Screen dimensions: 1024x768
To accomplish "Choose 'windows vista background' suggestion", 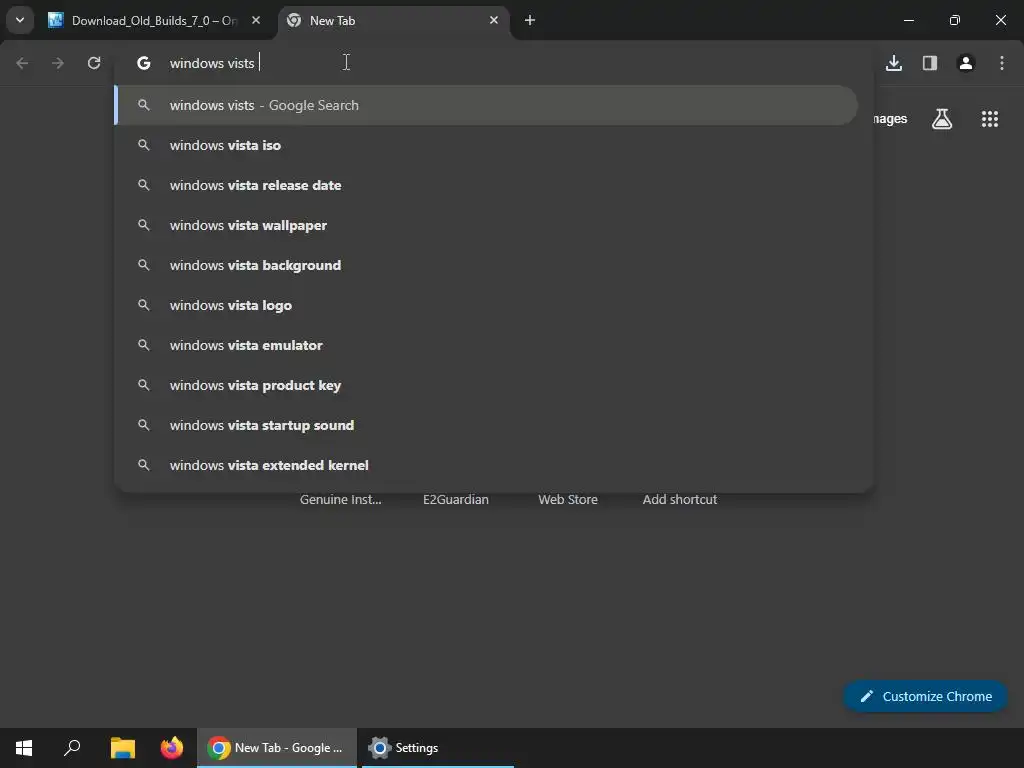I will 486,265.
